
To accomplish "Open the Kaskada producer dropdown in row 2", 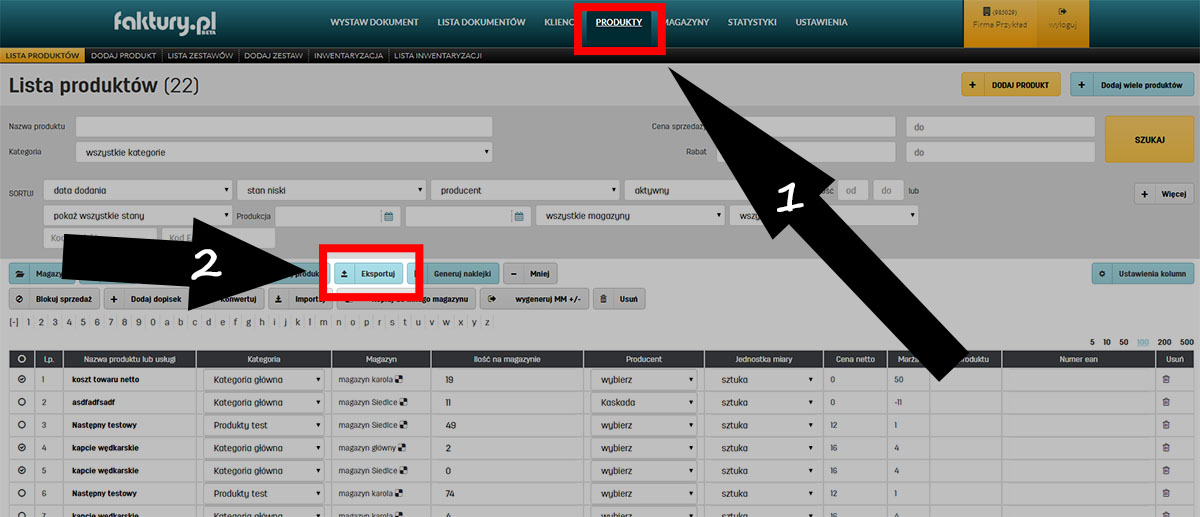I will (644, 402).
